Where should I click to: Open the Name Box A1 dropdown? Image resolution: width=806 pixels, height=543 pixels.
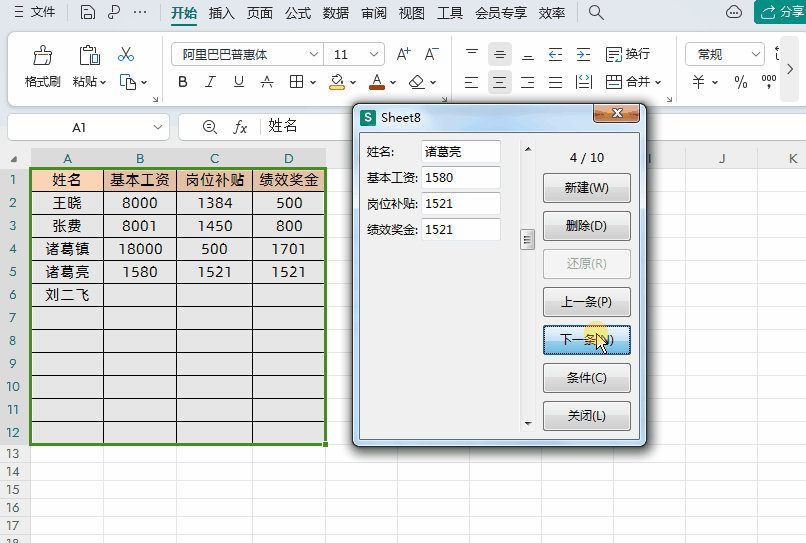pos(157,127)
